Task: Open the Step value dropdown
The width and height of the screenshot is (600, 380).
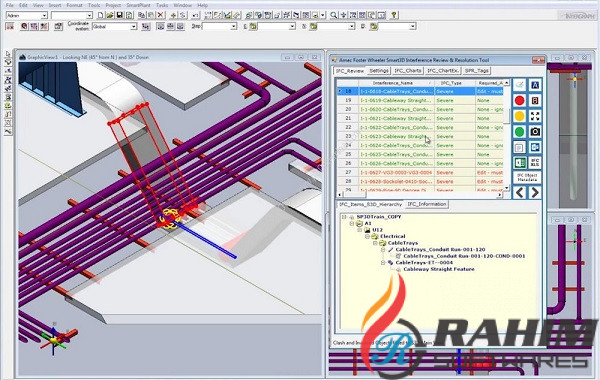Action: (x=233, y=26)
